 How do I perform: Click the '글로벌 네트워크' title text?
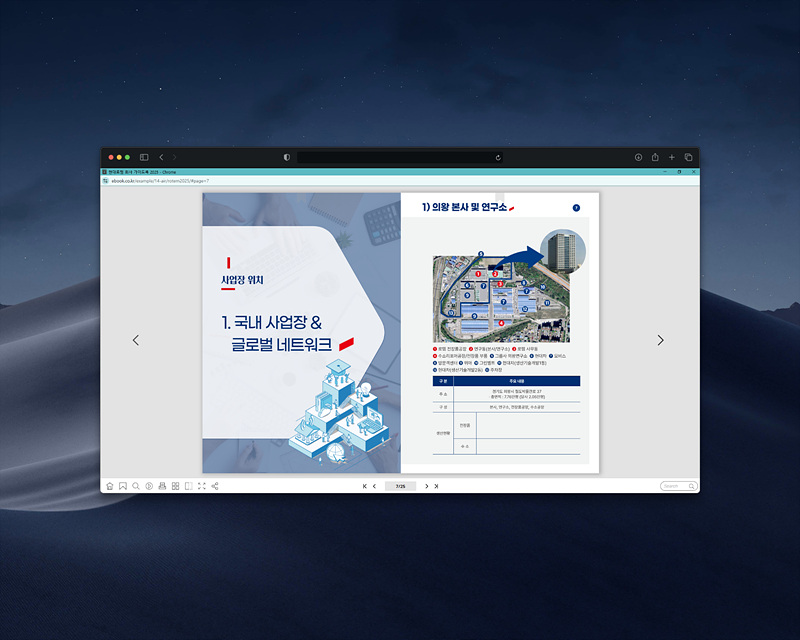tap(282, 344)
